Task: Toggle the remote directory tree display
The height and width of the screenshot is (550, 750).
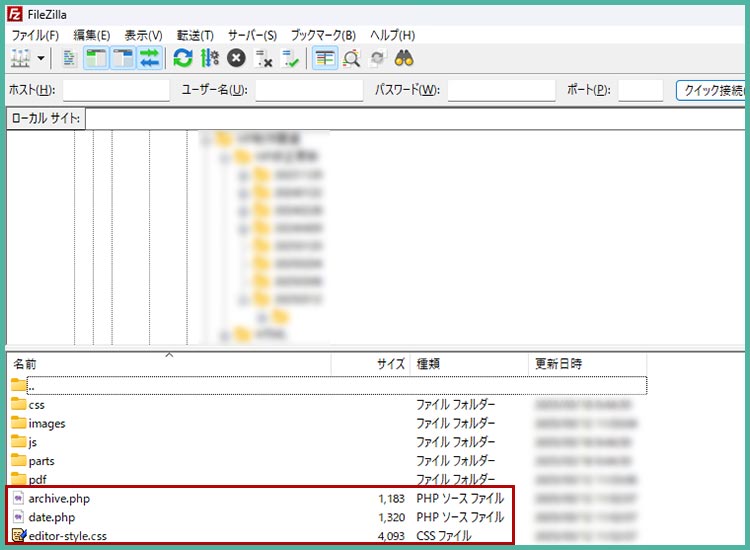Action: 123,58
